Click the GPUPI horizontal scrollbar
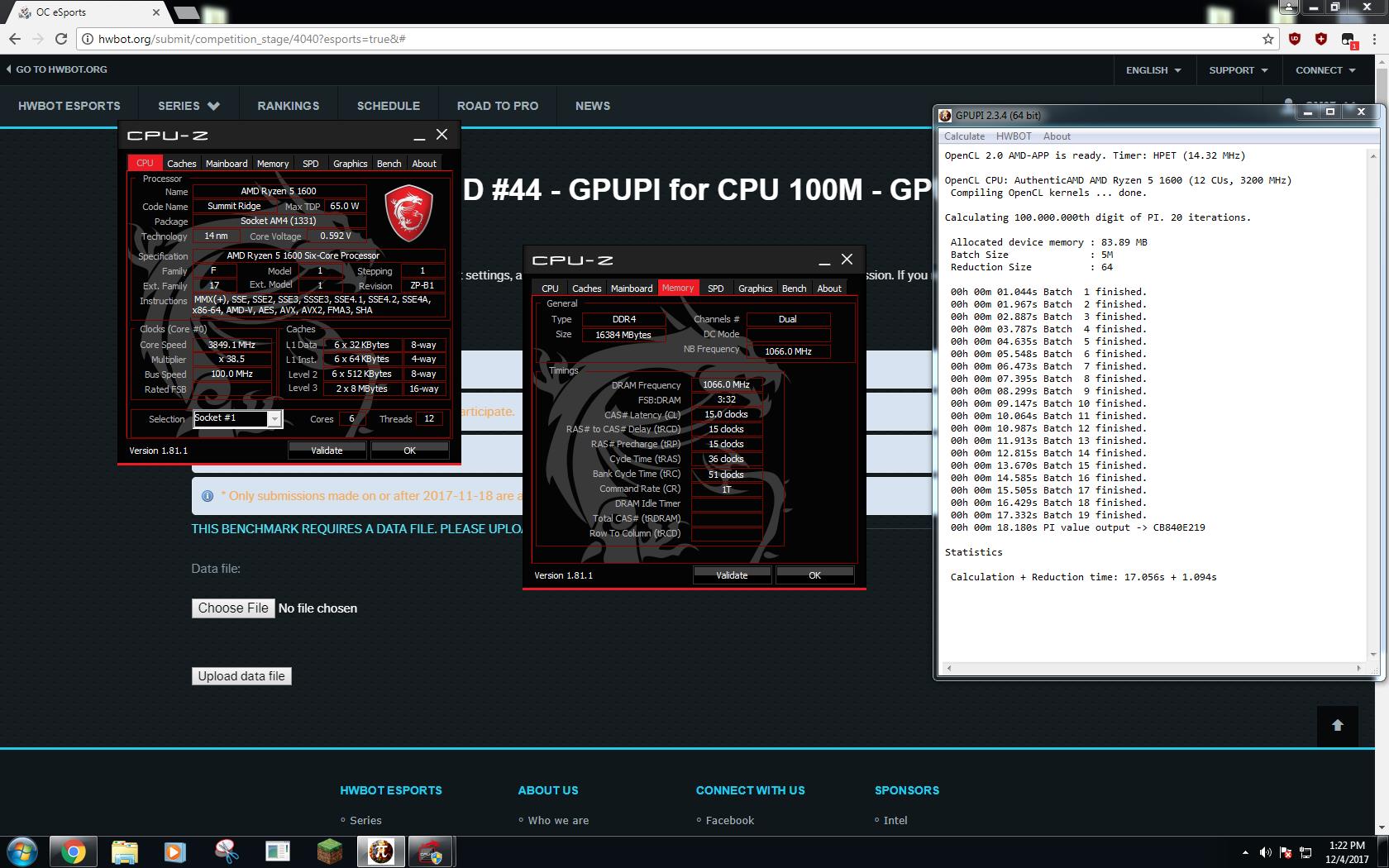 click(x=1153, y=667)
